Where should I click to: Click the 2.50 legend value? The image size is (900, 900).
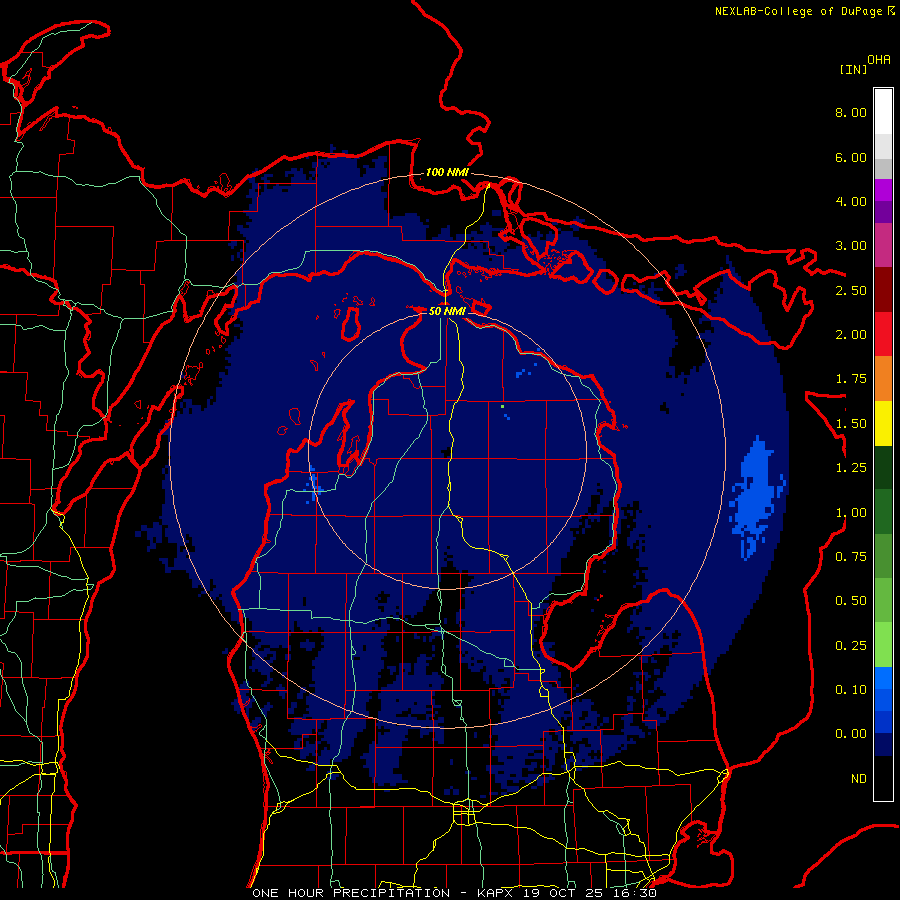851,290
